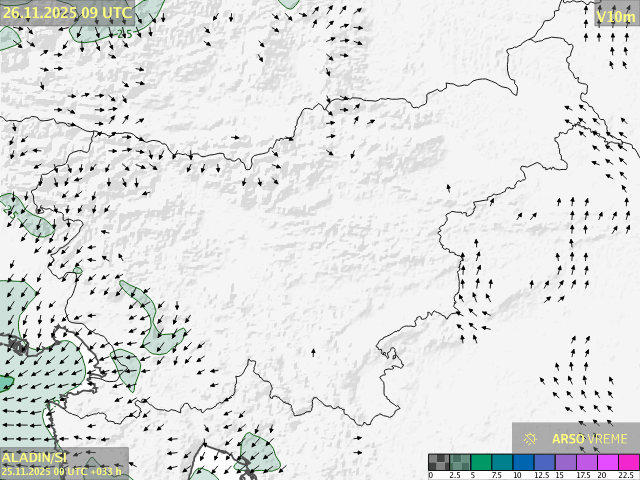Viewport: 640px width, 480px height.
Task: Click the isolated wind arrow in central Slovenia
Action: click(313, 352)
